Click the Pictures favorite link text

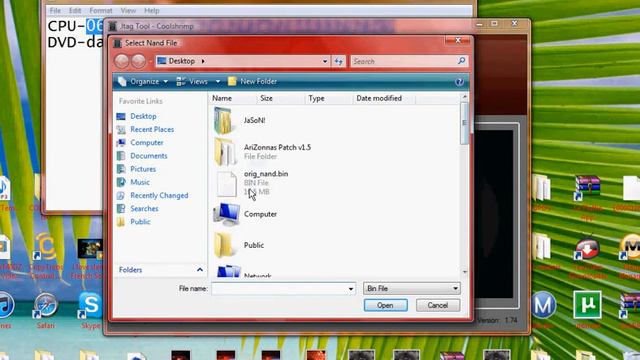[143, 169]
